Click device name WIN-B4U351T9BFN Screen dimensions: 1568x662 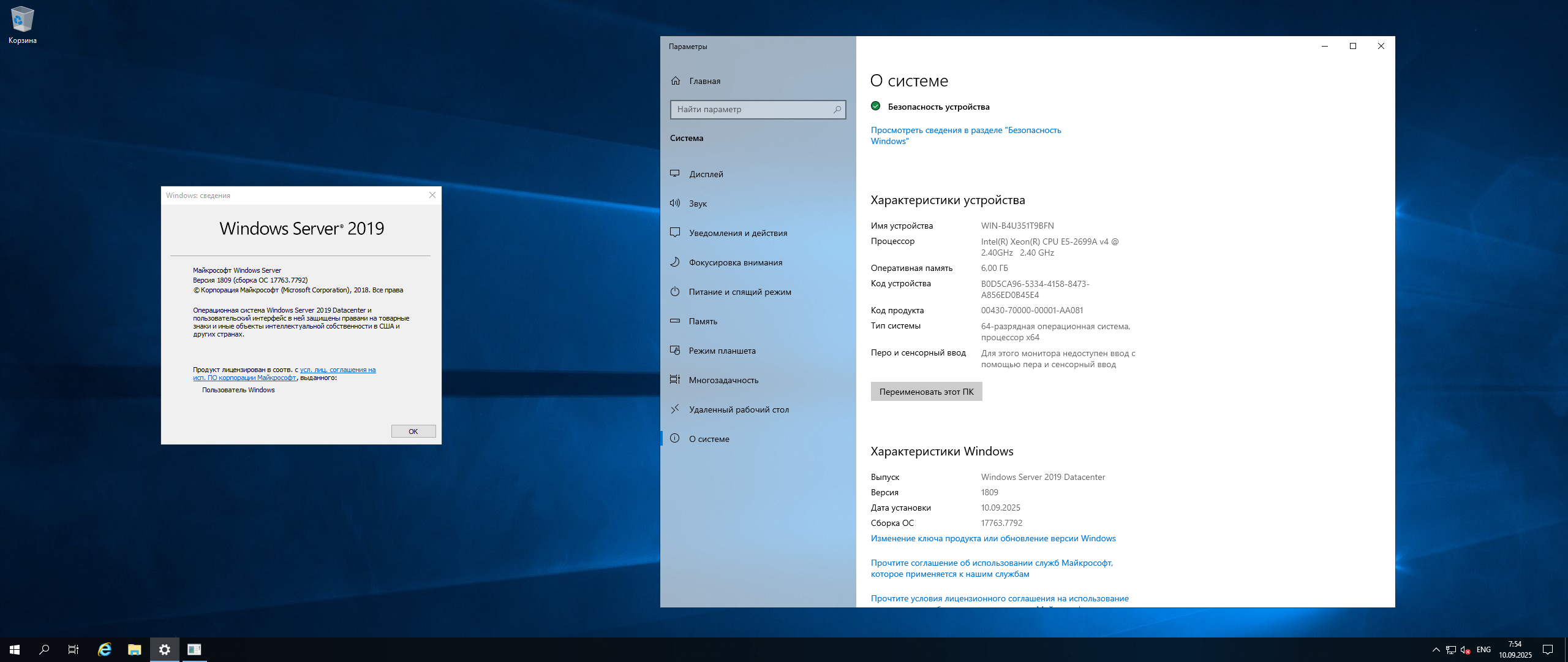[1017, 226]
